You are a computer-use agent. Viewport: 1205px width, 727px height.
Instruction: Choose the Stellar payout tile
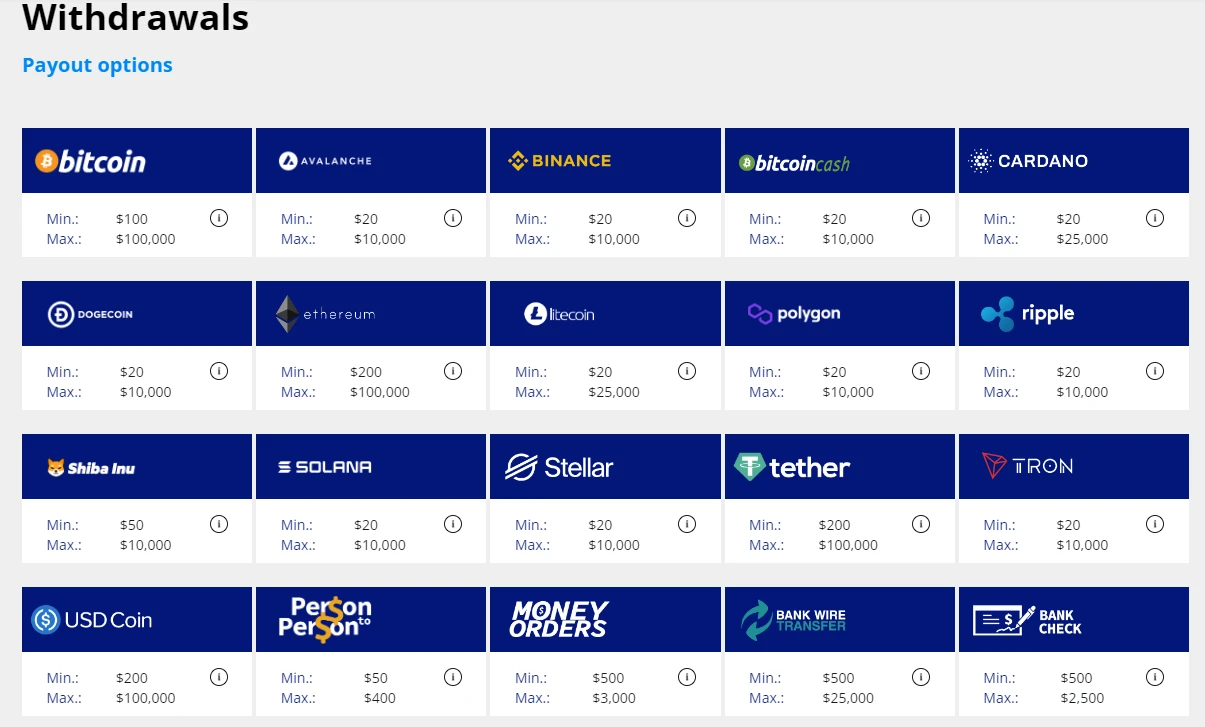pyautogui.click(x=604, y=466)
